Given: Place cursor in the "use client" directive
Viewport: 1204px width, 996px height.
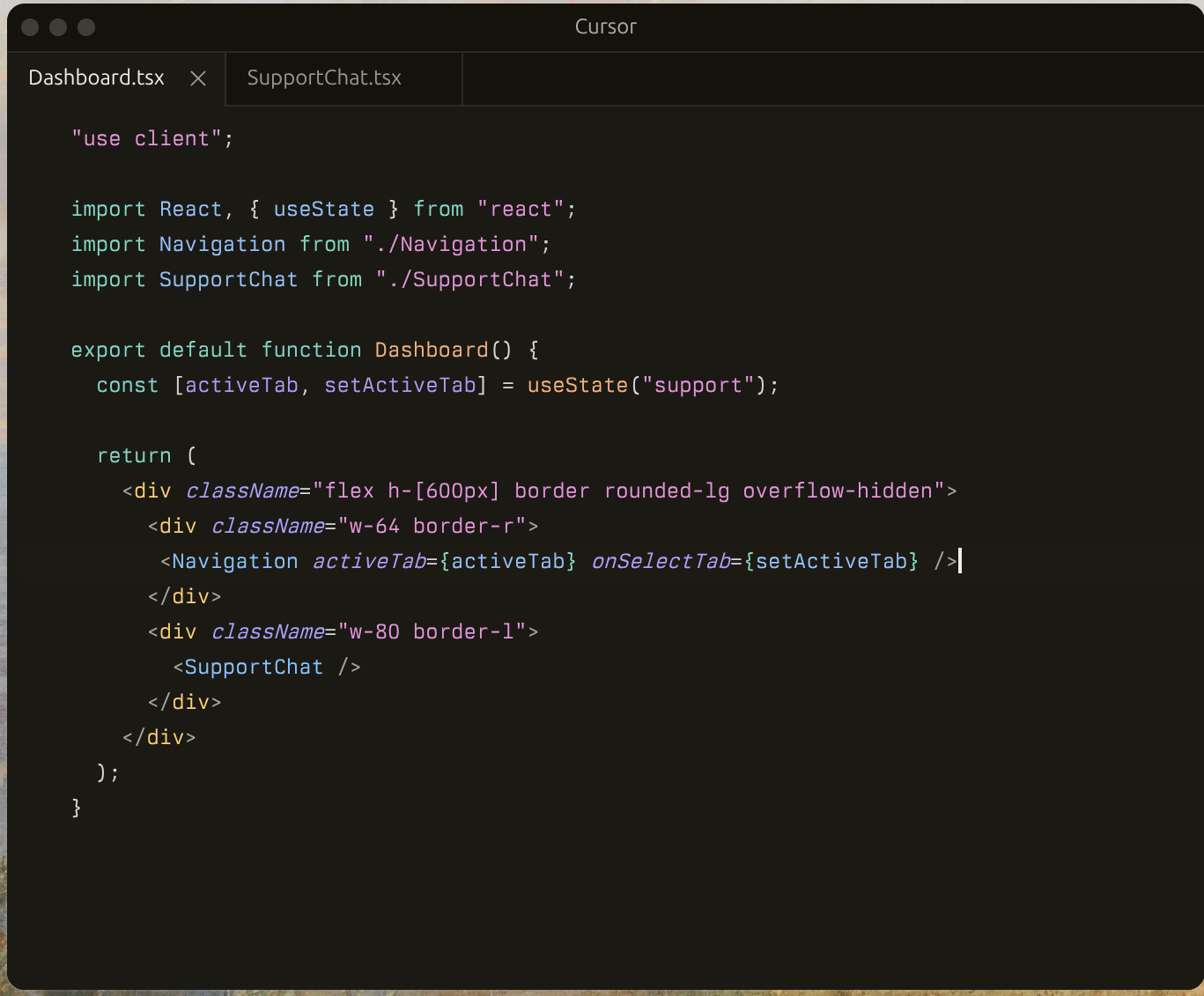Looking at the screenshot, I should click(146, 139).
